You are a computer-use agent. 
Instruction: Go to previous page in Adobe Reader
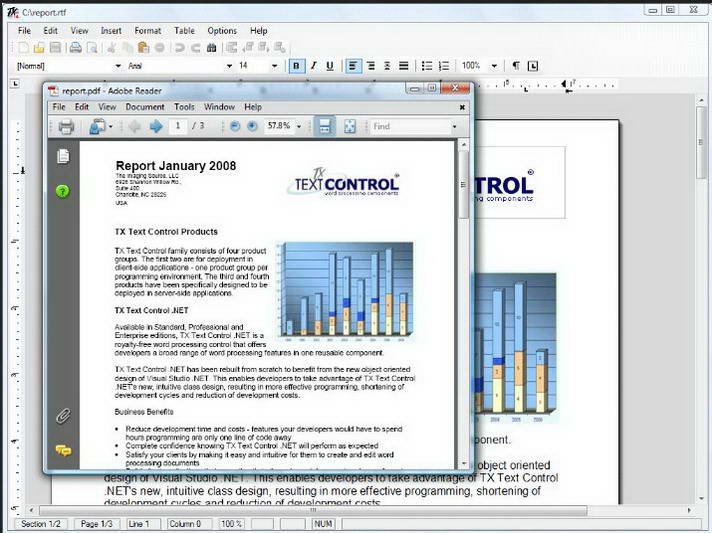[x=134, y=127]
